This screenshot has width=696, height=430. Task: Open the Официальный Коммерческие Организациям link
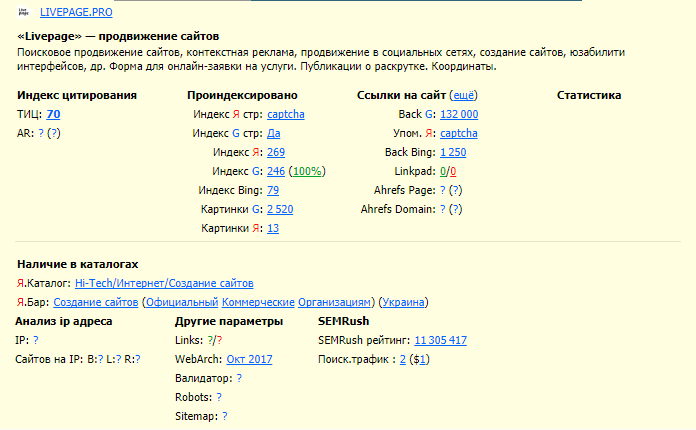259,302
